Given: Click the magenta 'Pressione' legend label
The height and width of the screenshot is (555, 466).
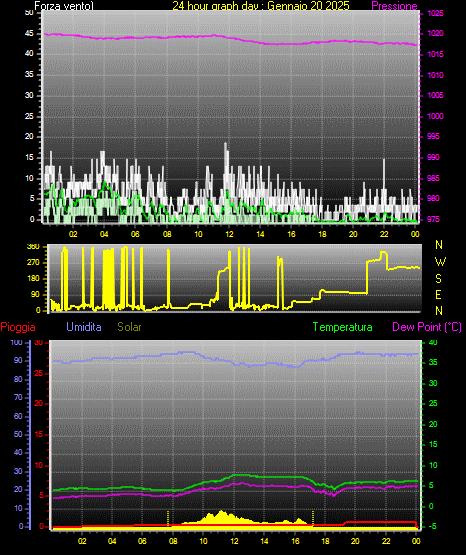Looking at the screenshot, I should [x=394, y=6].
